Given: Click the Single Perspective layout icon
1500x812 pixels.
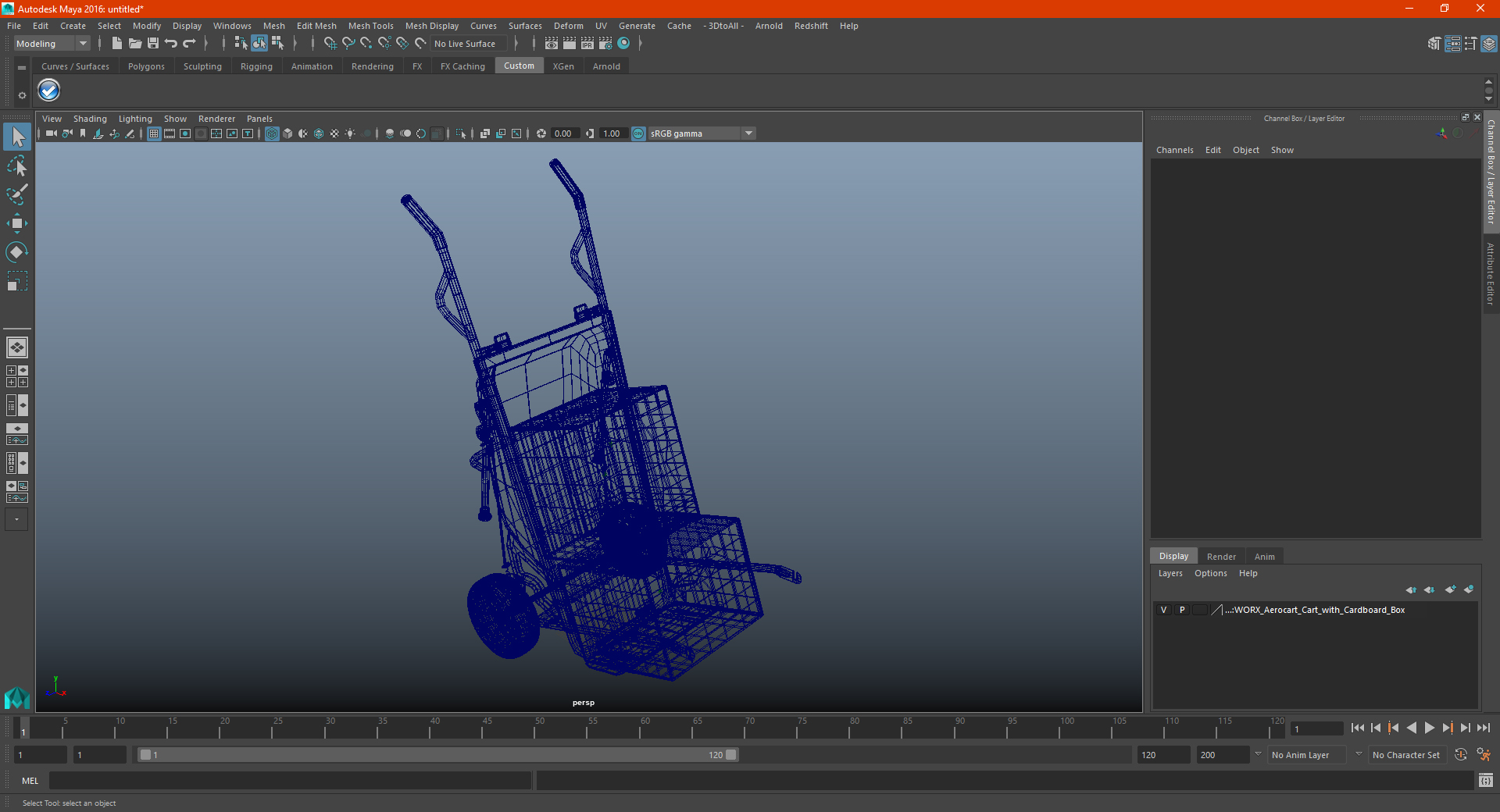Looking at the screenshot, I should (x=17, y=347).
